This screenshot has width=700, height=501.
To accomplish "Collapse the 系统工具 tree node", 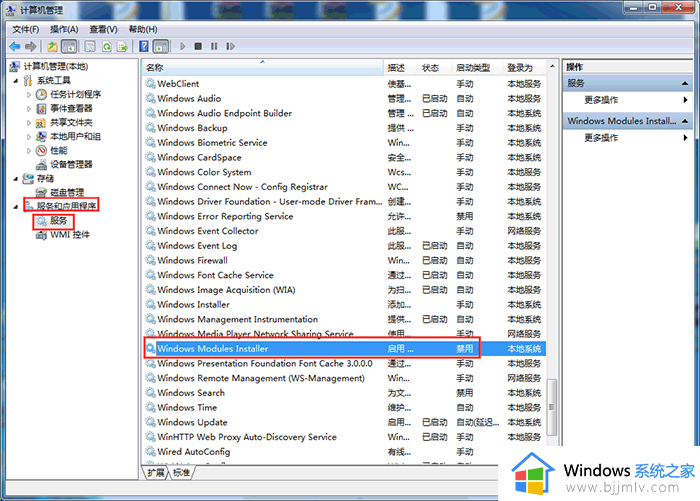I will point(16,81).
